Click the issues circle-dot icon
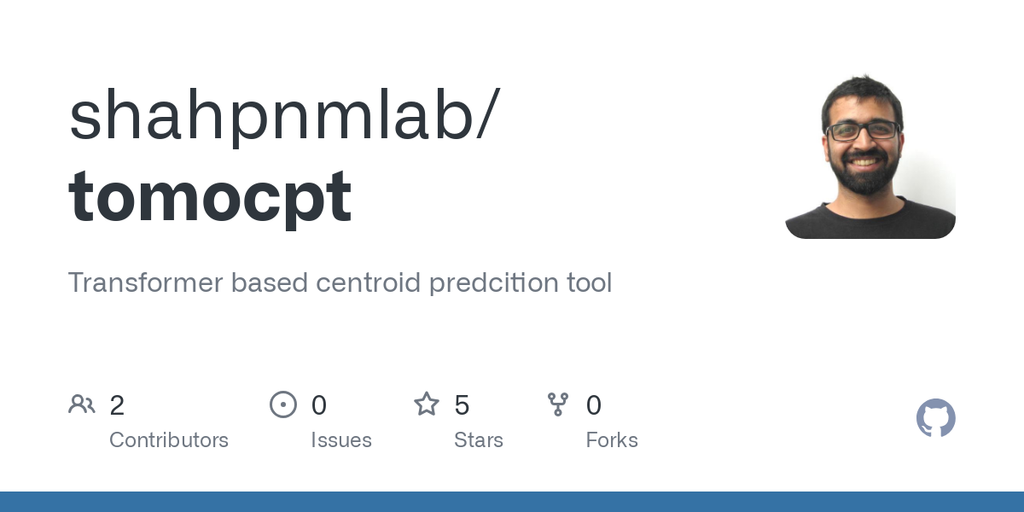 (x=283, y=404)
